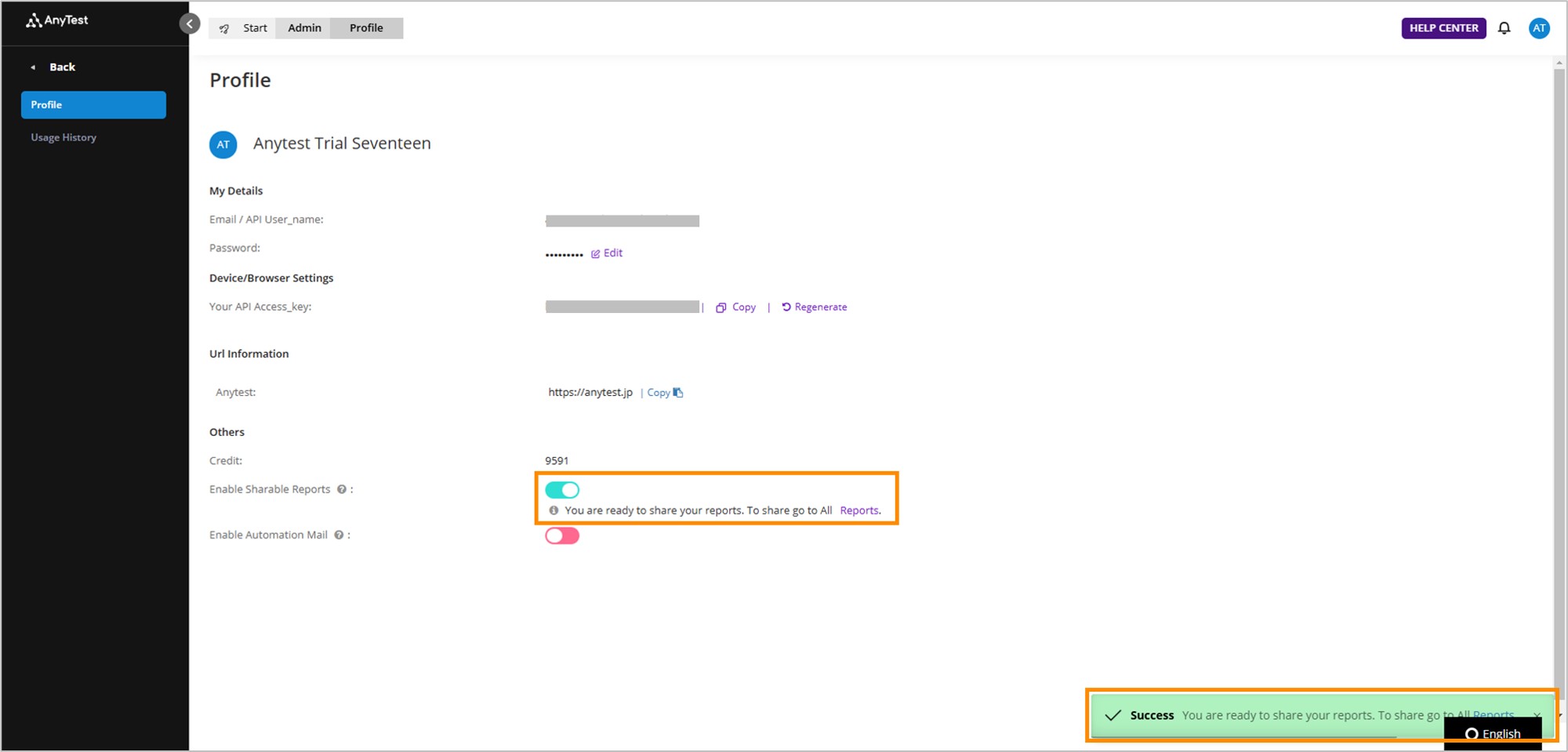Click the Profile page heading
This screenshot has height=752, width=1568.
pos(240,80)
